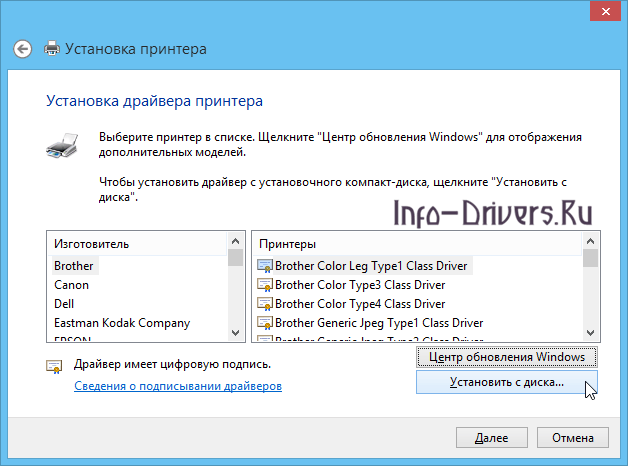The width and height of the screenshot is (628, 466).
Task: Select Canon in the manufacturer list
Action: point(72,285)
